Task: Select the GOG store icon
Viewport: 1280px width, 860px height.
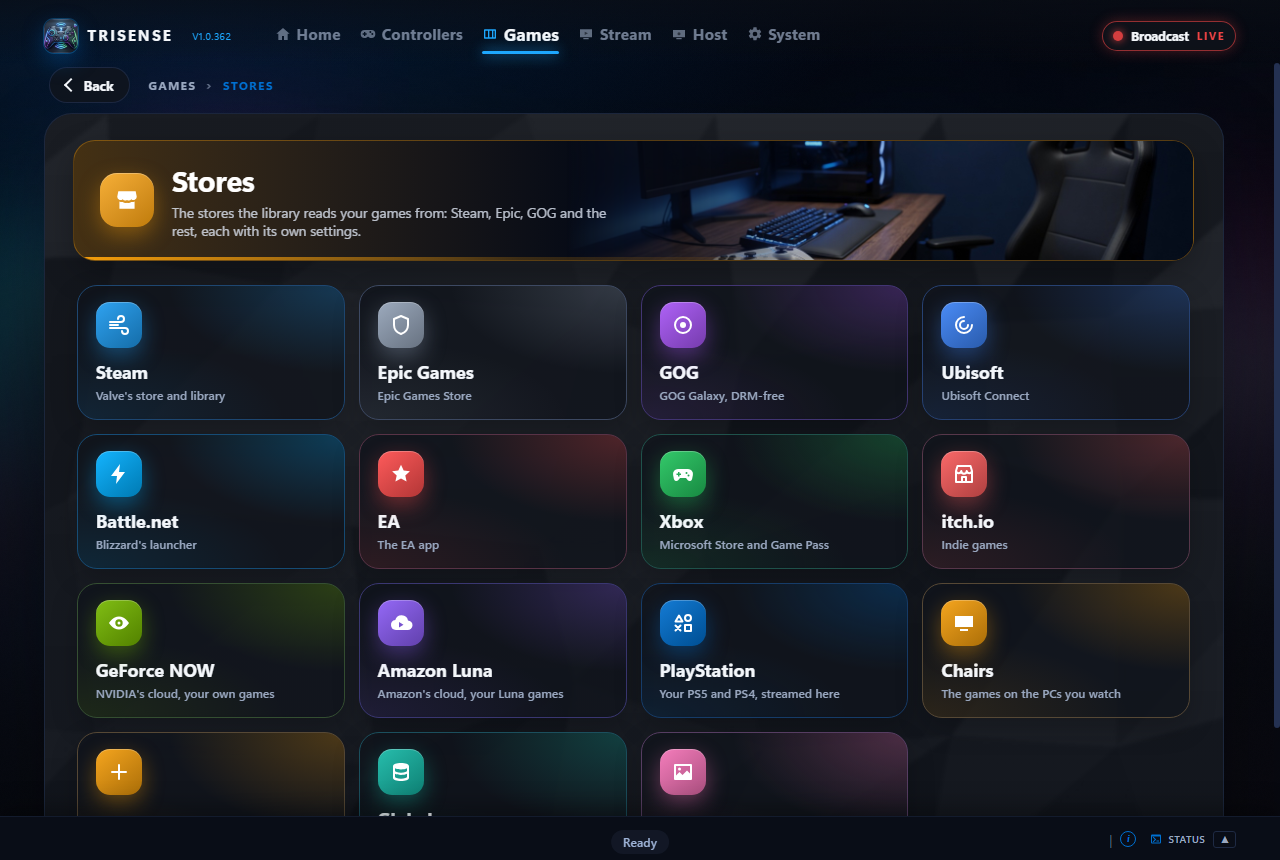Action: click(x=683, y=325)
